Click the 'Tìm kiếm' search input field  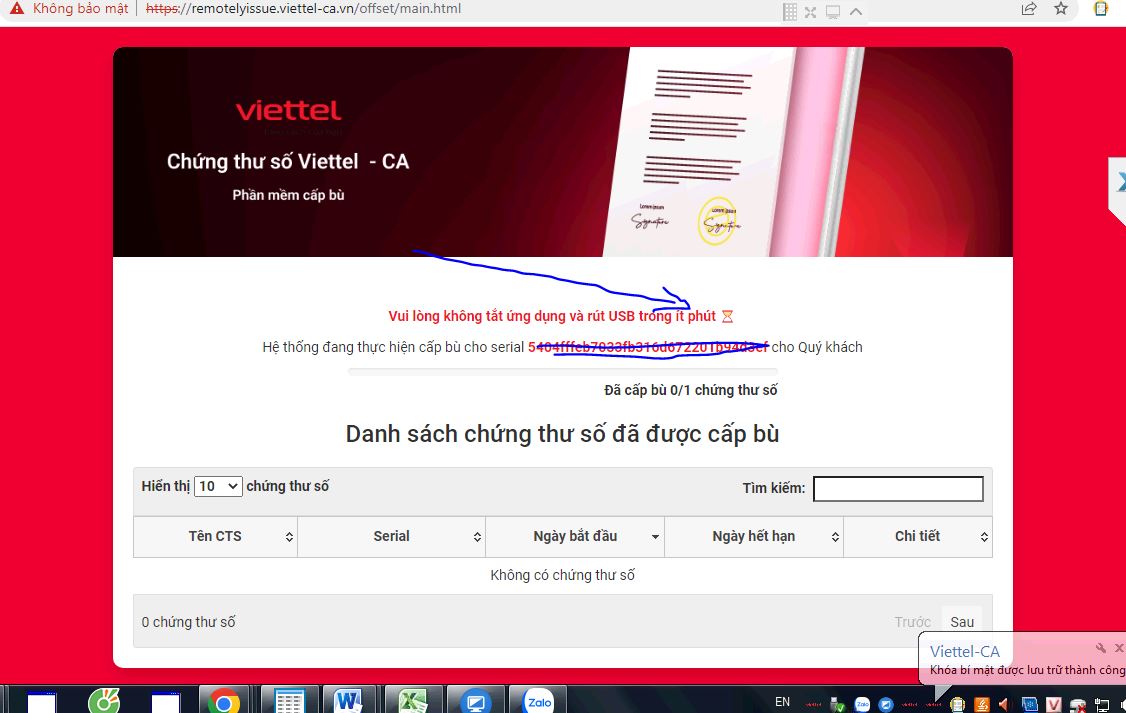pos(898,488)
